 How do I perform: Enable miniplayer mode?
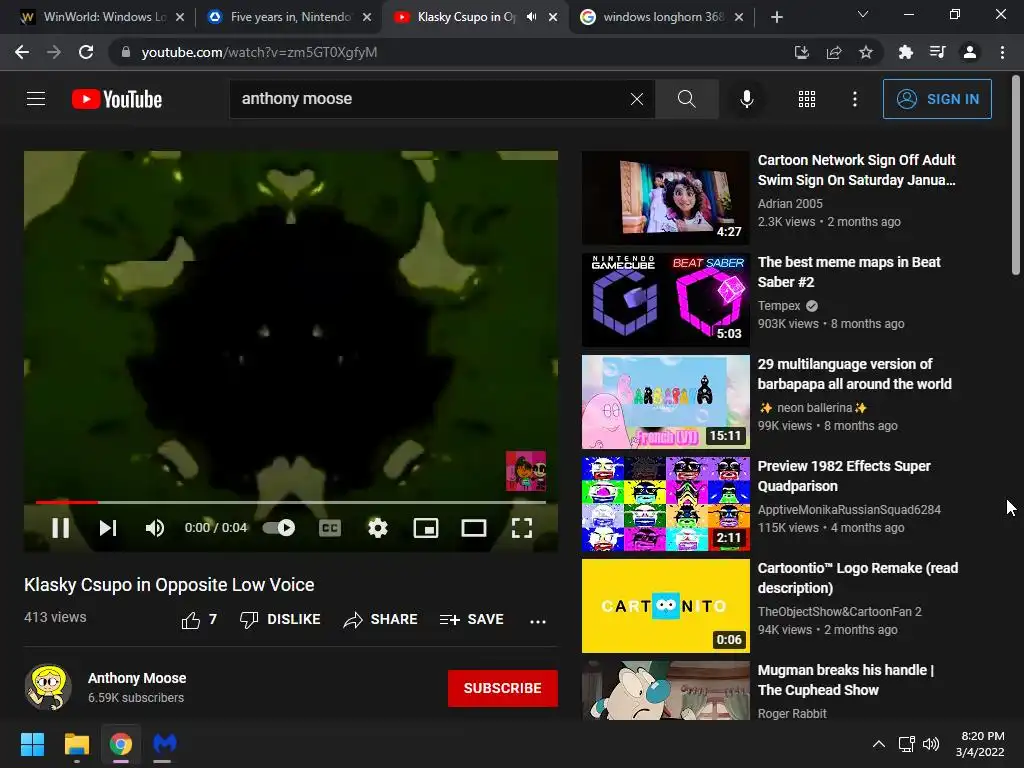click(426, 528)
